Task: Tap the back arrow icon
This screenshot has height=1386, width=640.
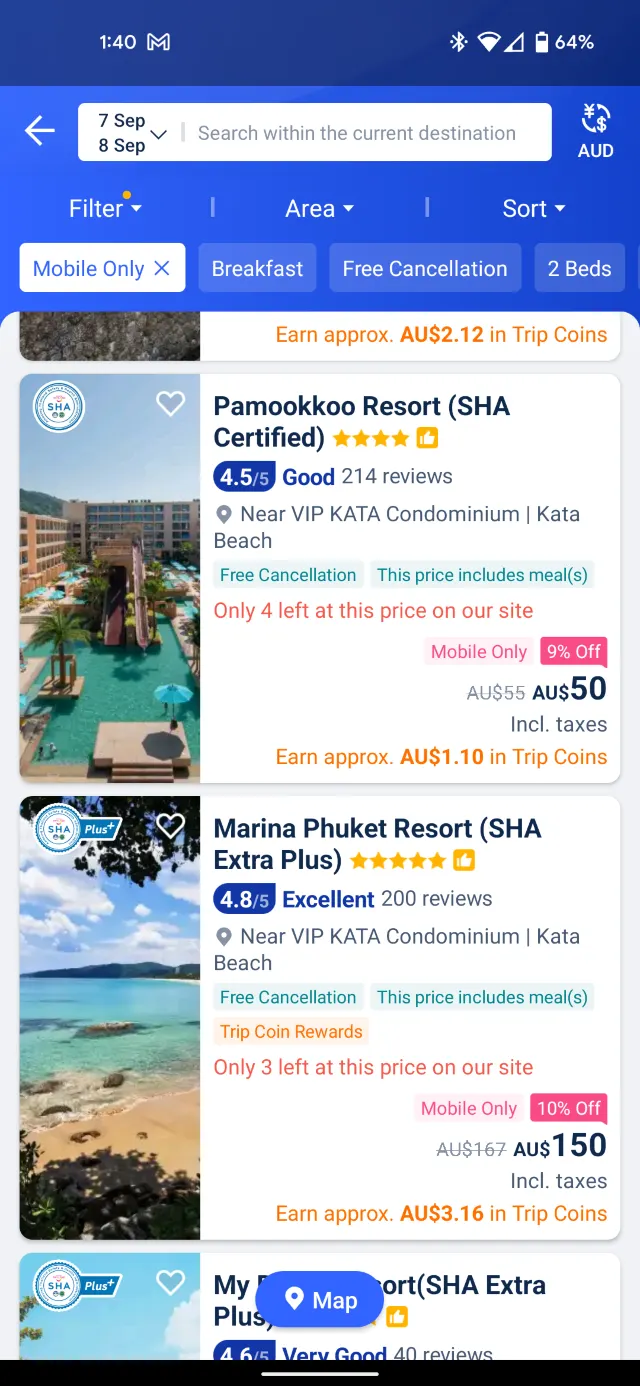Action: pyautogui.click(x=40, y=131)
